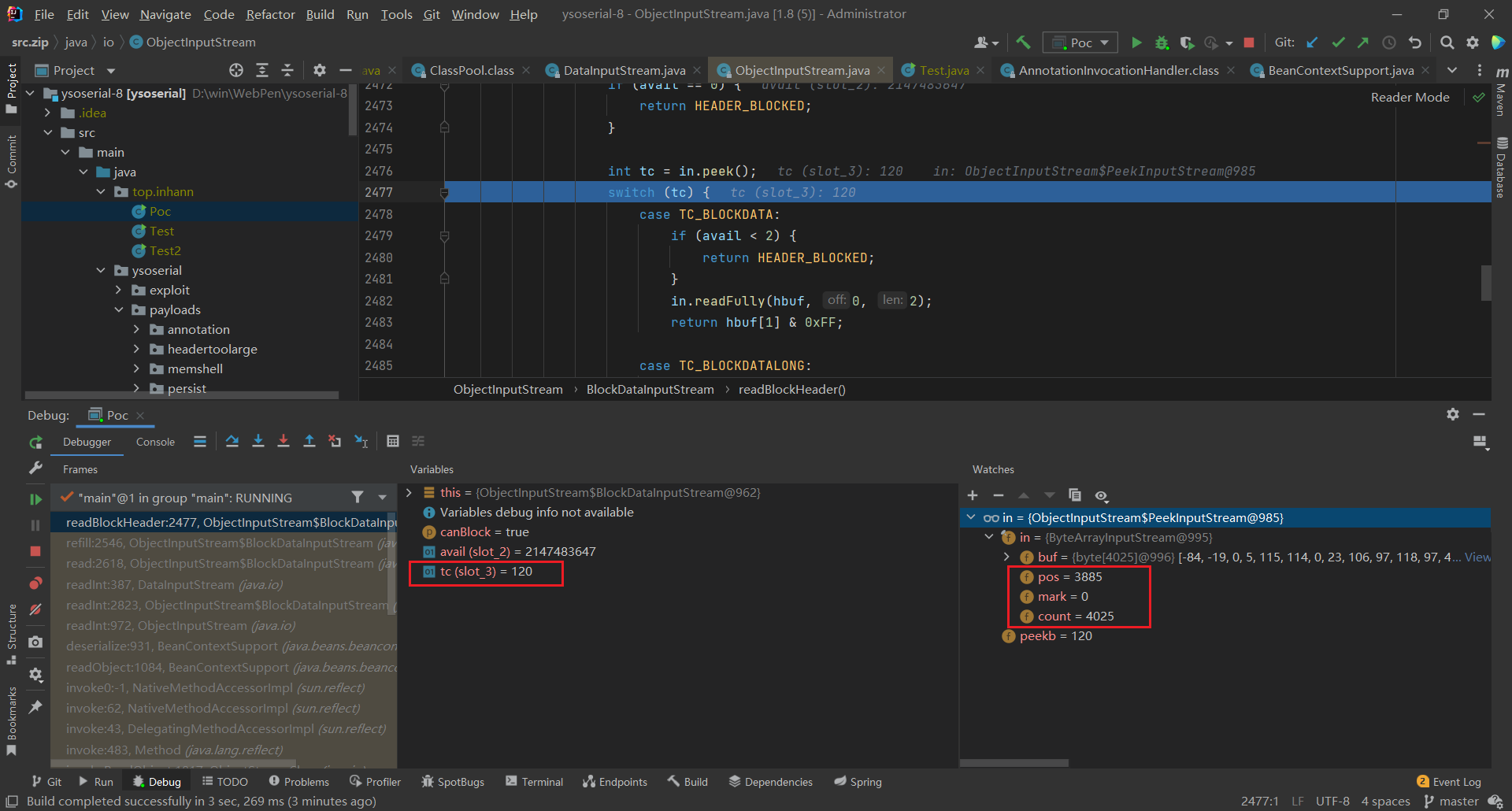Image resolution: width=1512 pixels, height=811 pixels.
Task: Open the Terminal tool window
Action: point(535,781)
